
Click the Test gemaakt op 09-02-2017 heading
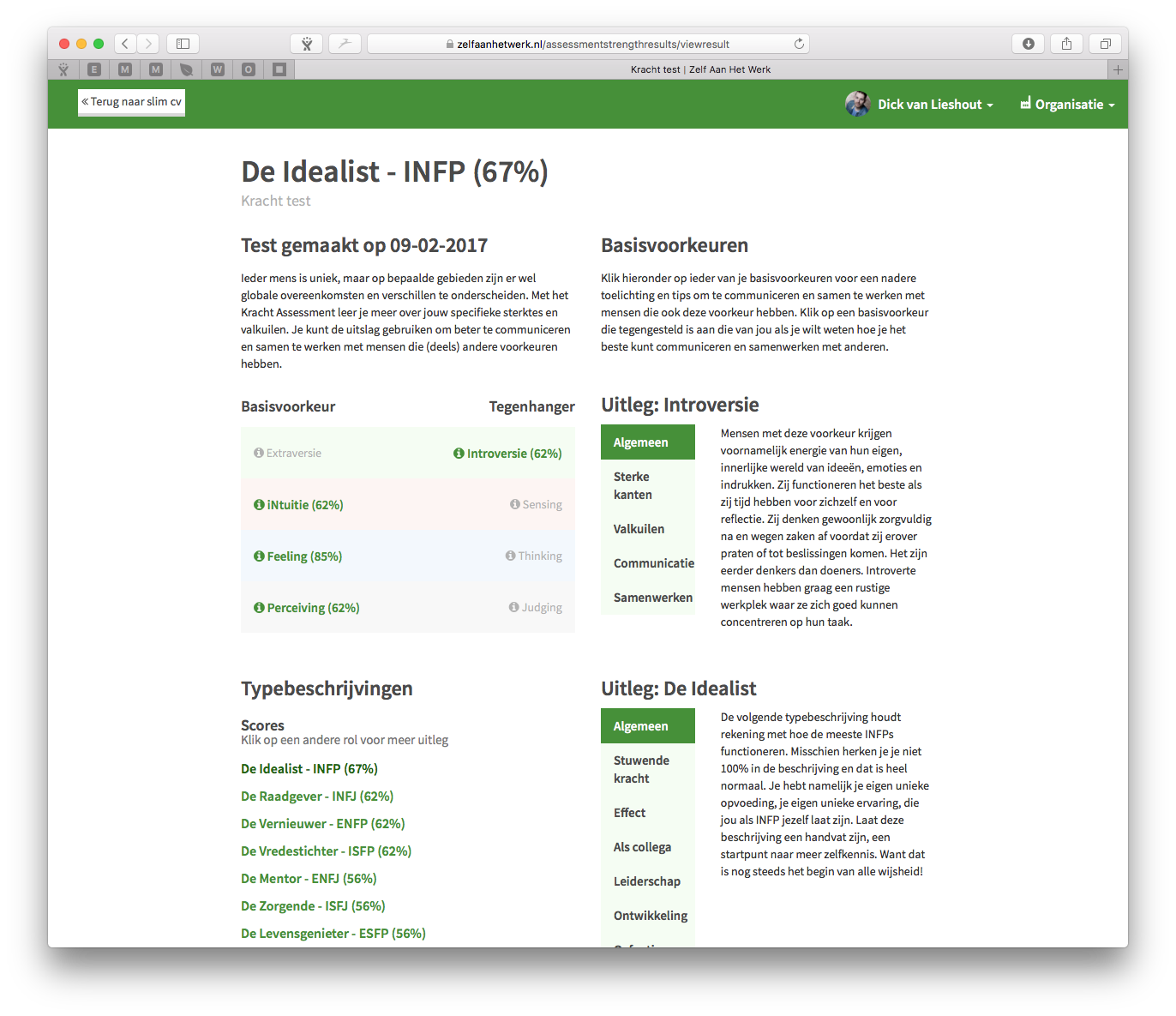[364, 246]
